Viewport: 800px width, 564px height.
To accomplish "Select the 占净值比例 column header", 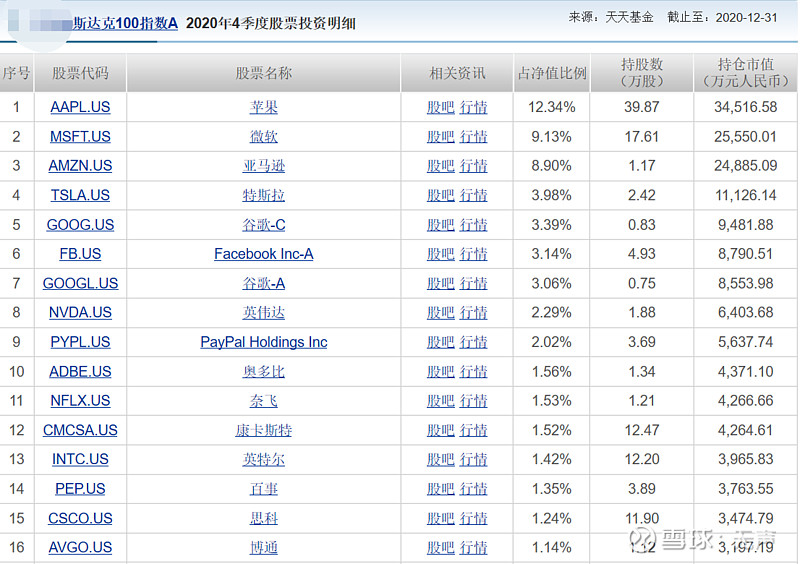I will [x=552, y=73].
